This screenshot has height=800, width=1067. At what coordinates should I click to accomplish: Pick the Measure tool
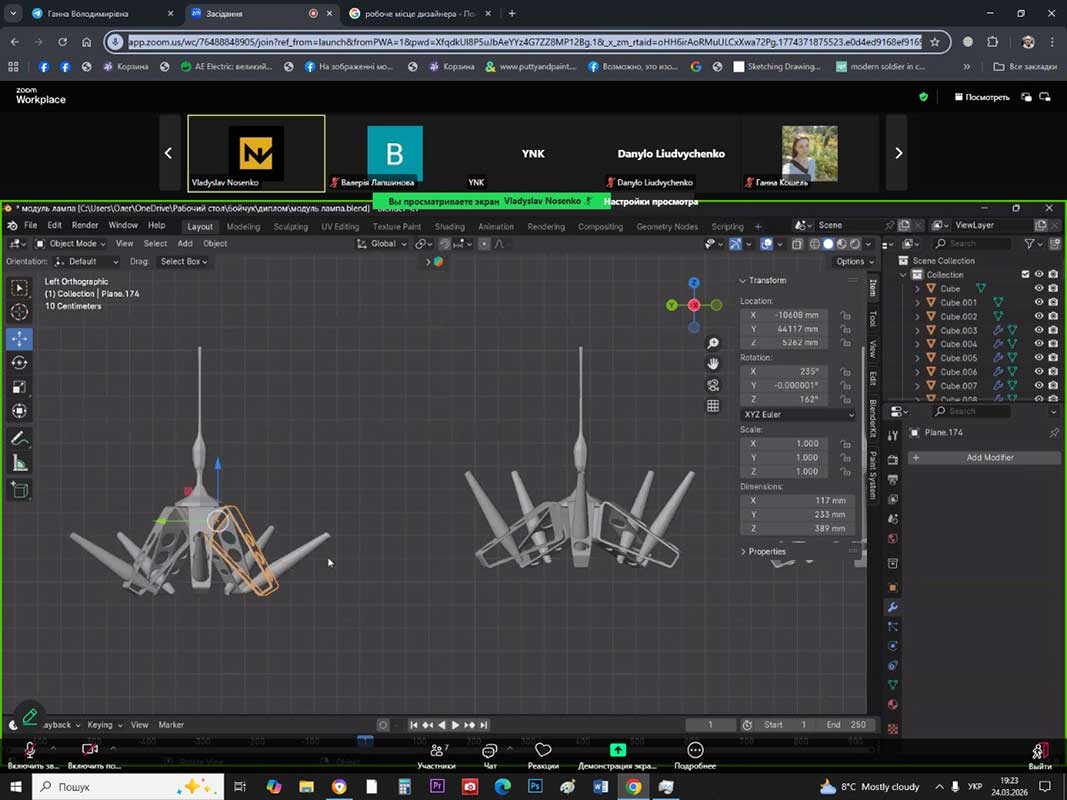coord(19,463)
